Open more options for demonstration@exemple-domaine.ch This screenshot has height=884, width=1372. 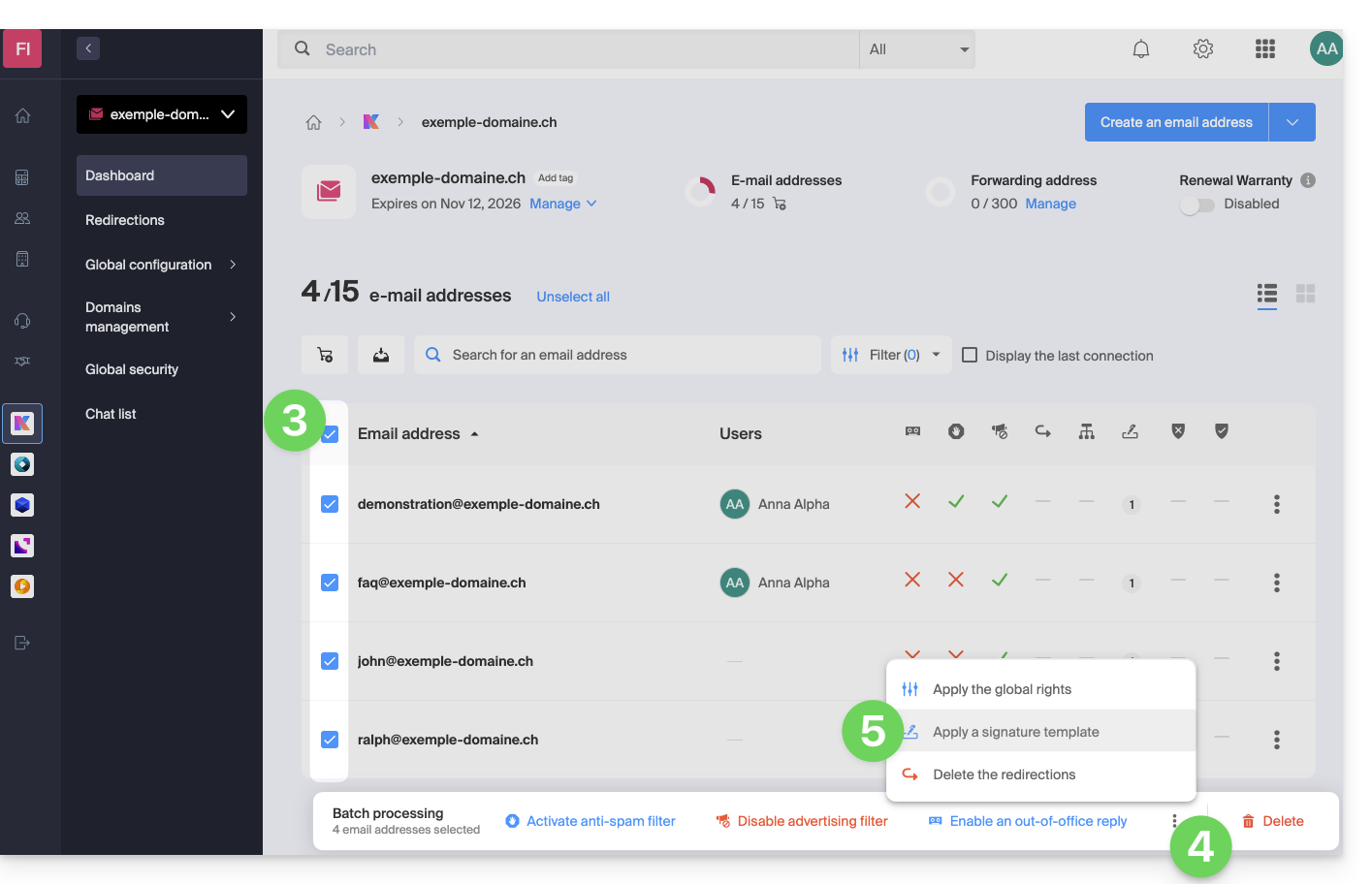click(1276, 504)
